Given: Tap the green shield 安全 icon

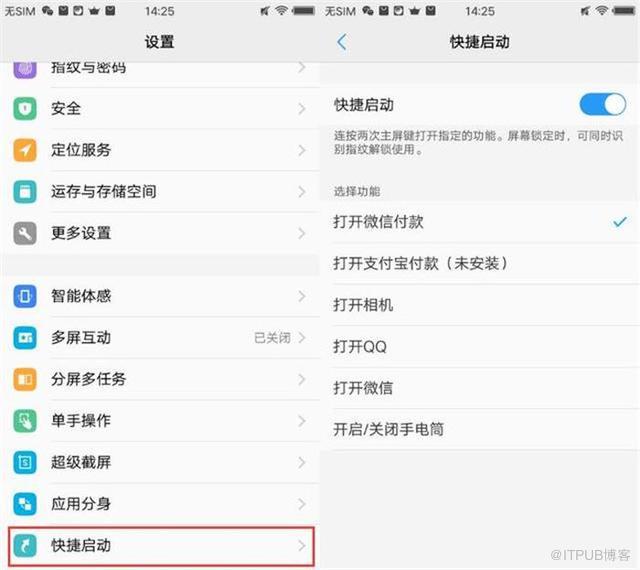Looking at the screenshot, I should pyautogui.click(x=25, y=109).
